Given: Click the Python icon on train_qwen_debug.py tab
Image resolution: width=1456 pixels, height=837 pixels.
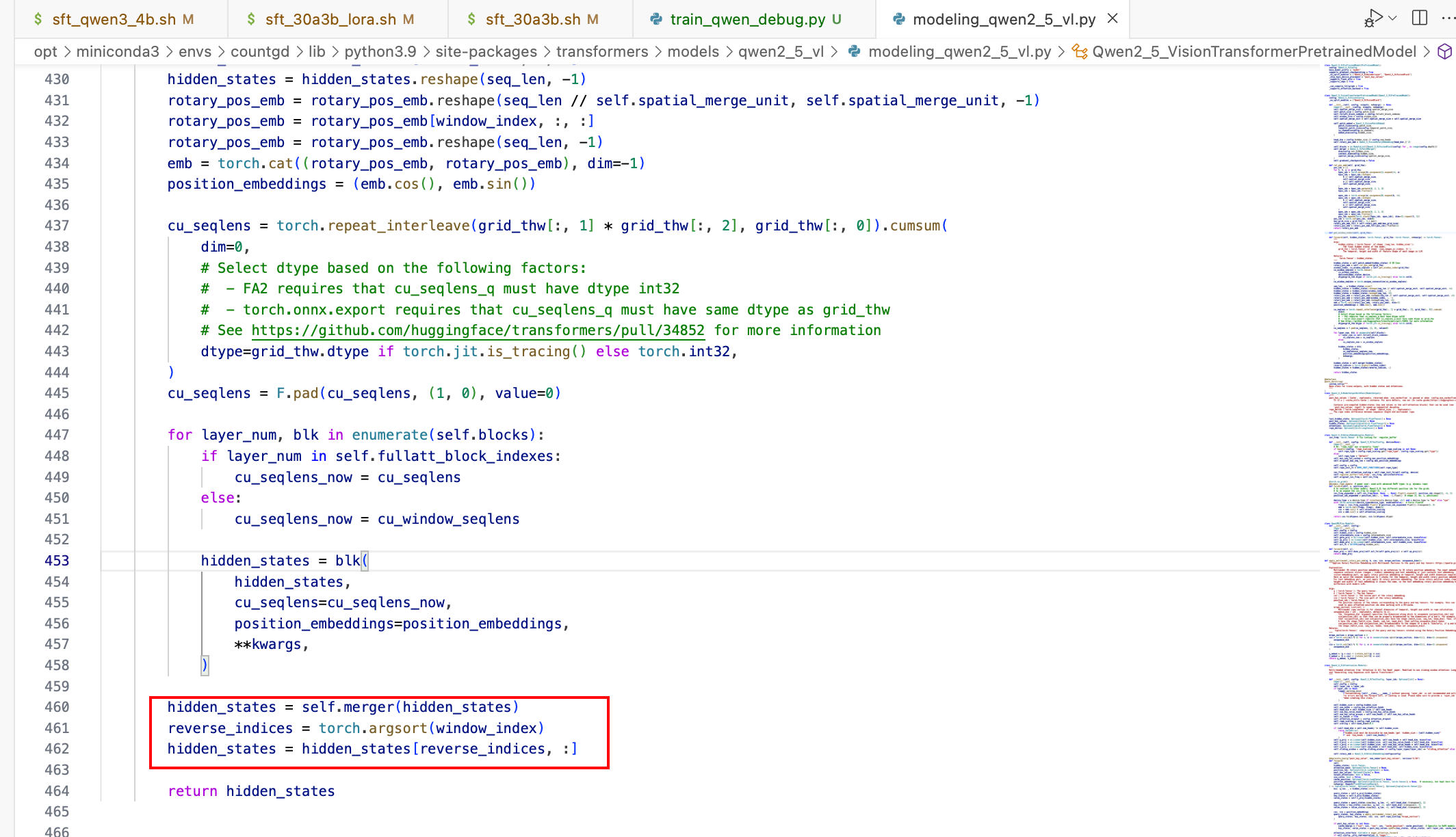Looking at the screenshot, I should pyautogui.click(x=655, y=19).
